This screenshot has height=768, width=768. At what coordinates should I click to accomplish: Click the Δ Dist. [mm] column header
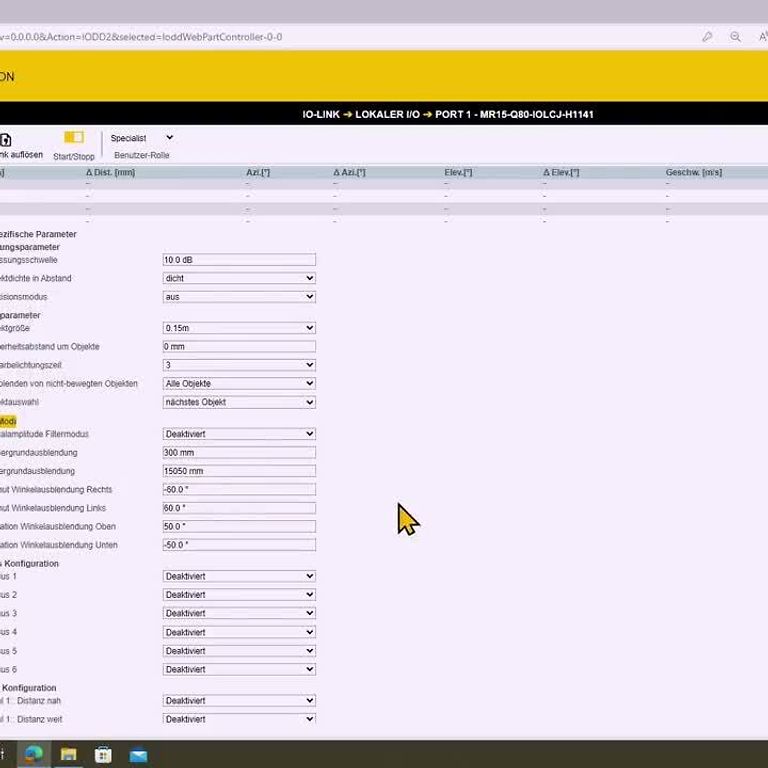[x=110, y=173]
